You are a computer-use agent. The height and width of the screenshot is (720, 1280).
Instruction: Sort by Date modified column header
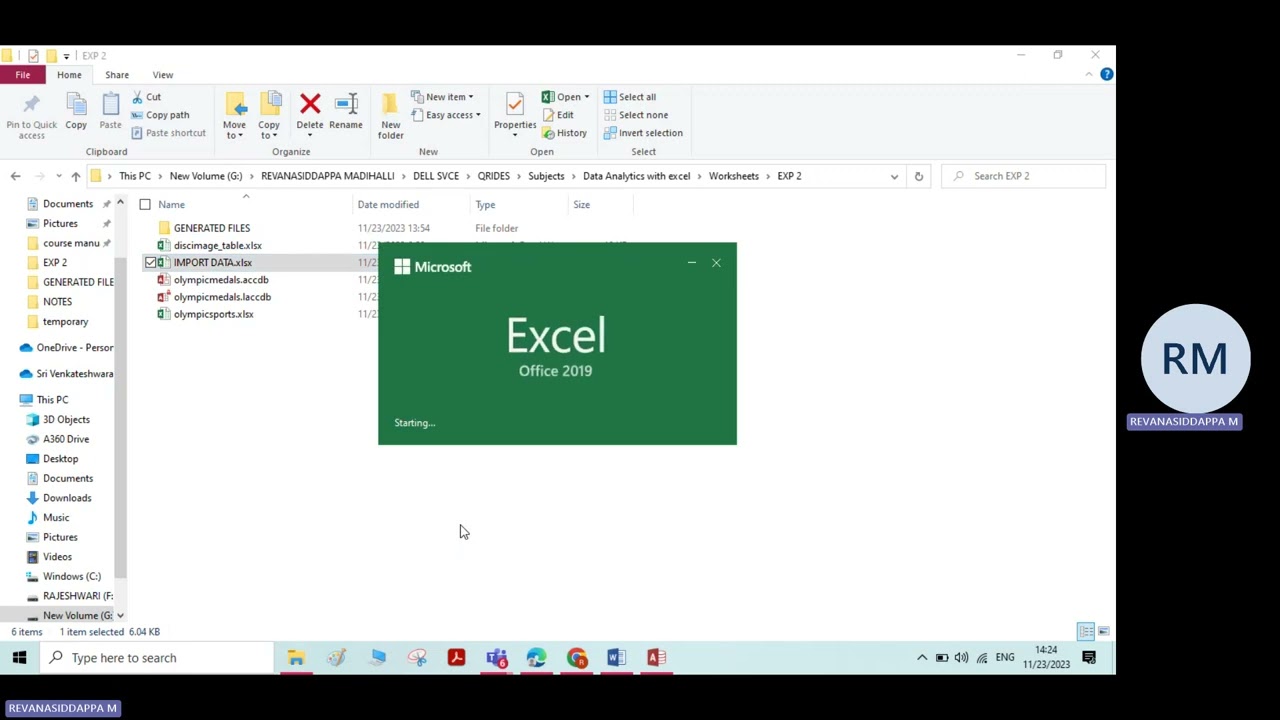tap(388, 204)
